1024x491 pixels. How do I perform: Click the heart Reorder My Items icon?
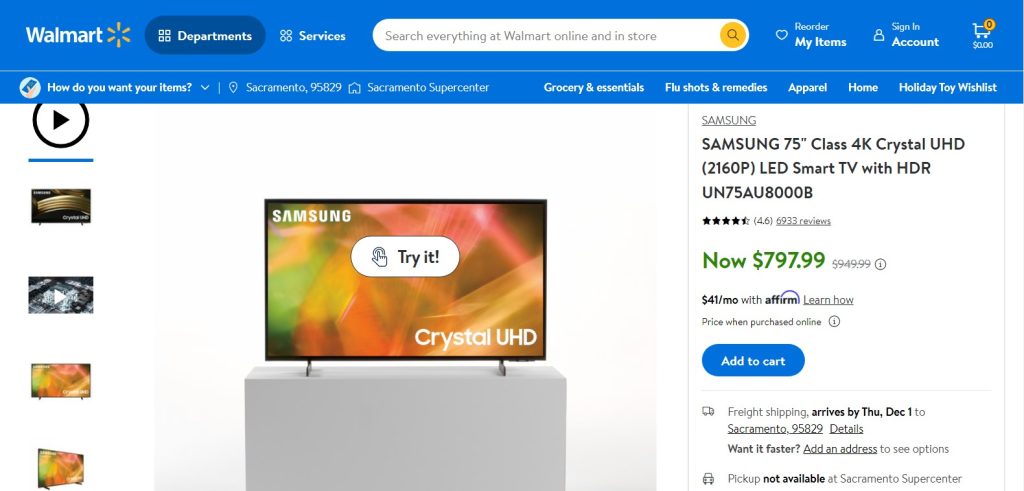tap(781, 35)
